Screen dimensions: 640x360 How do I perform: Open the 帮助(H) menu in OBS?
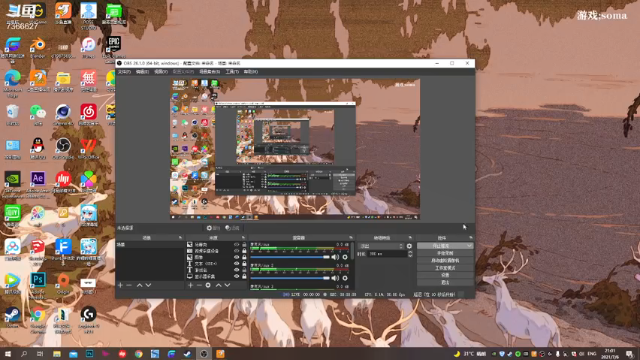(x=251, y=72)
